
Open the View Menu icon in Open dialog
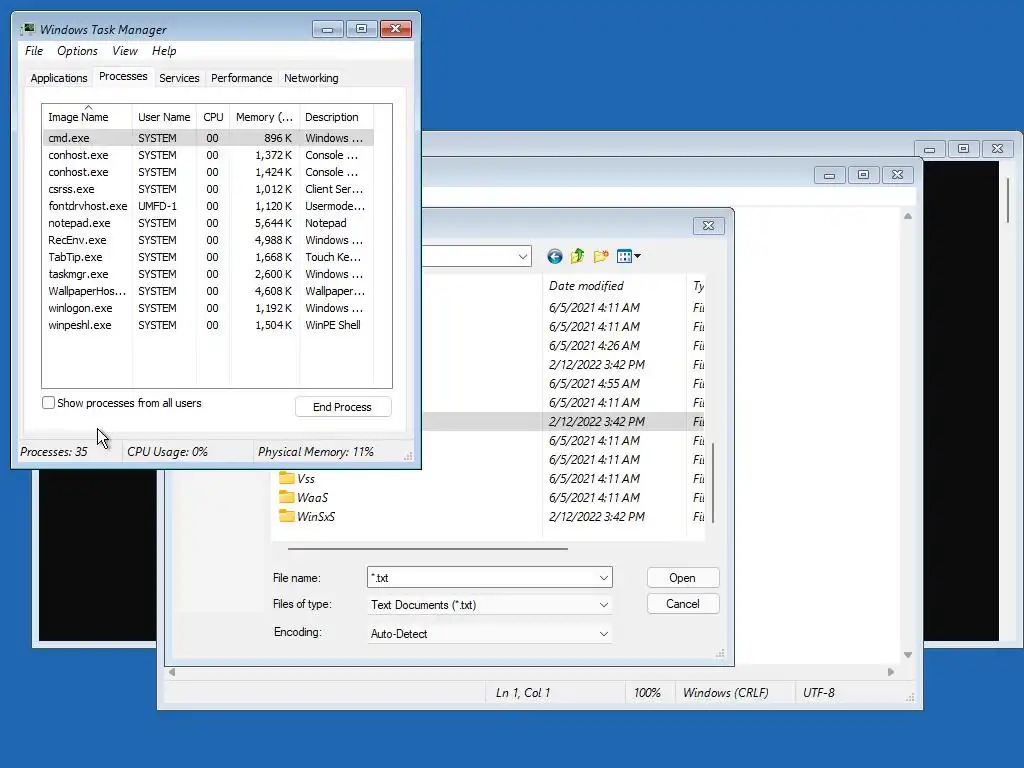628,257
